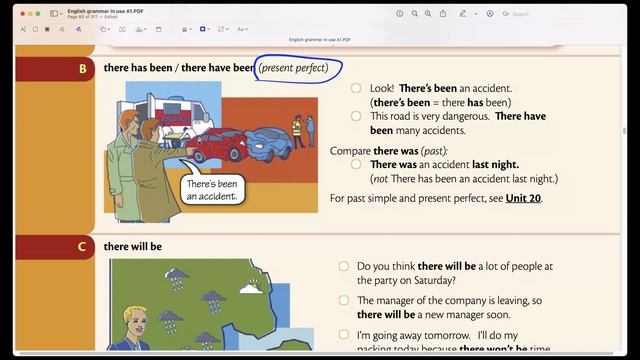Click the car accident illustration
Image resolution: width=640 pixels, height=360 pixels.
[x=211, y=151]
